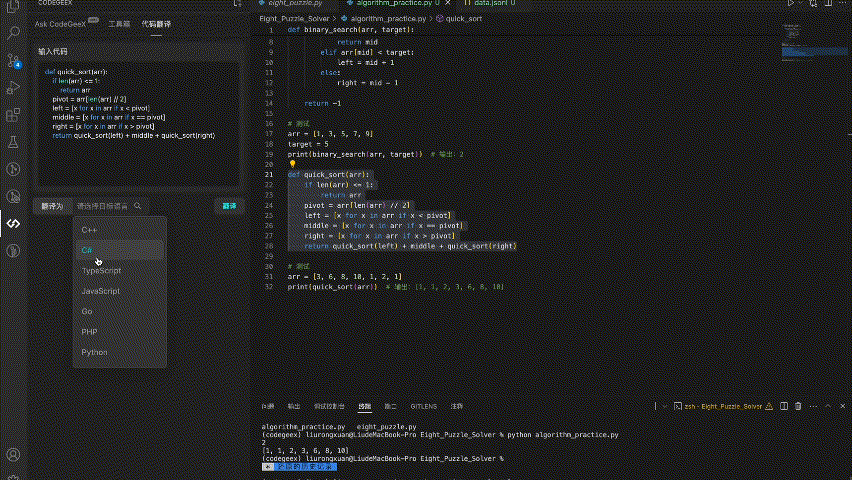Open the Accounts icon in activity bar
852x480 pixels.
[14, 455]
